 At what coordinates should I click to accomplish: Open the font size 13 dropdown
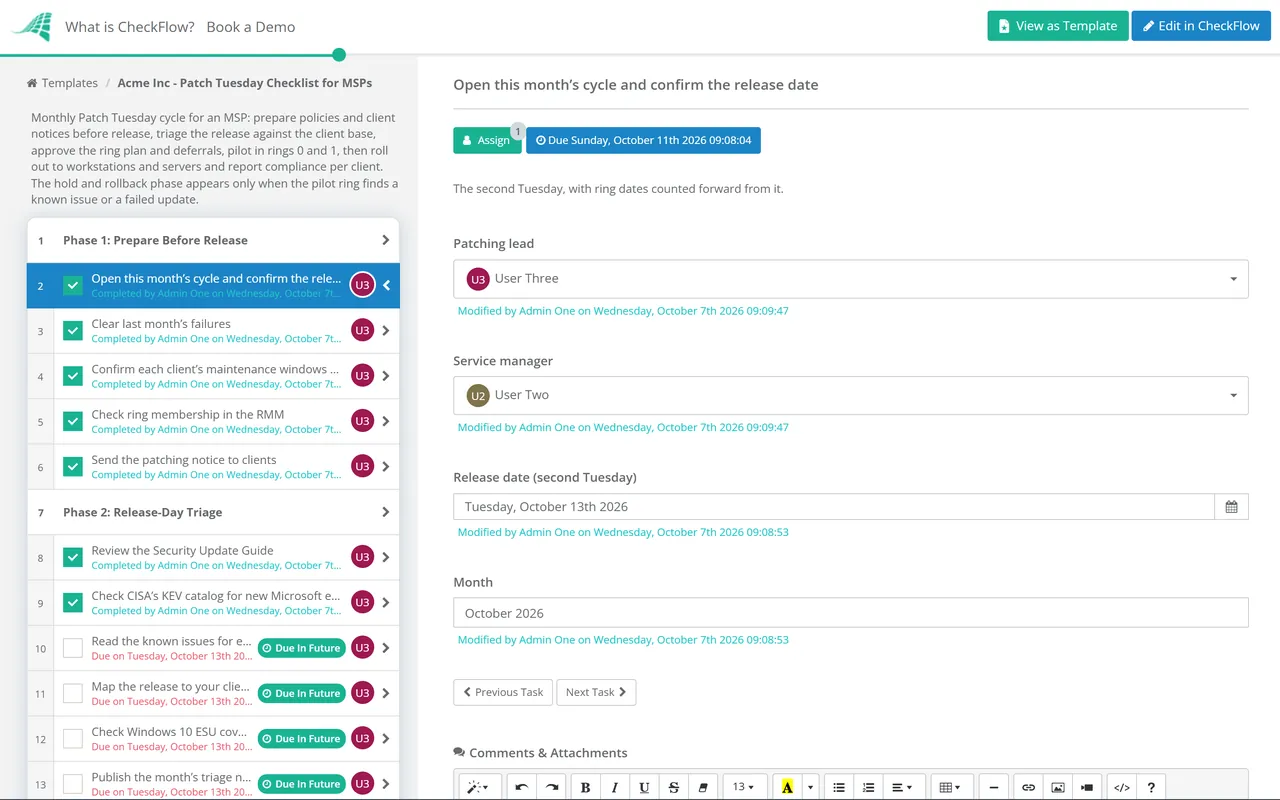pyautogui.click(x=744, y=787)
